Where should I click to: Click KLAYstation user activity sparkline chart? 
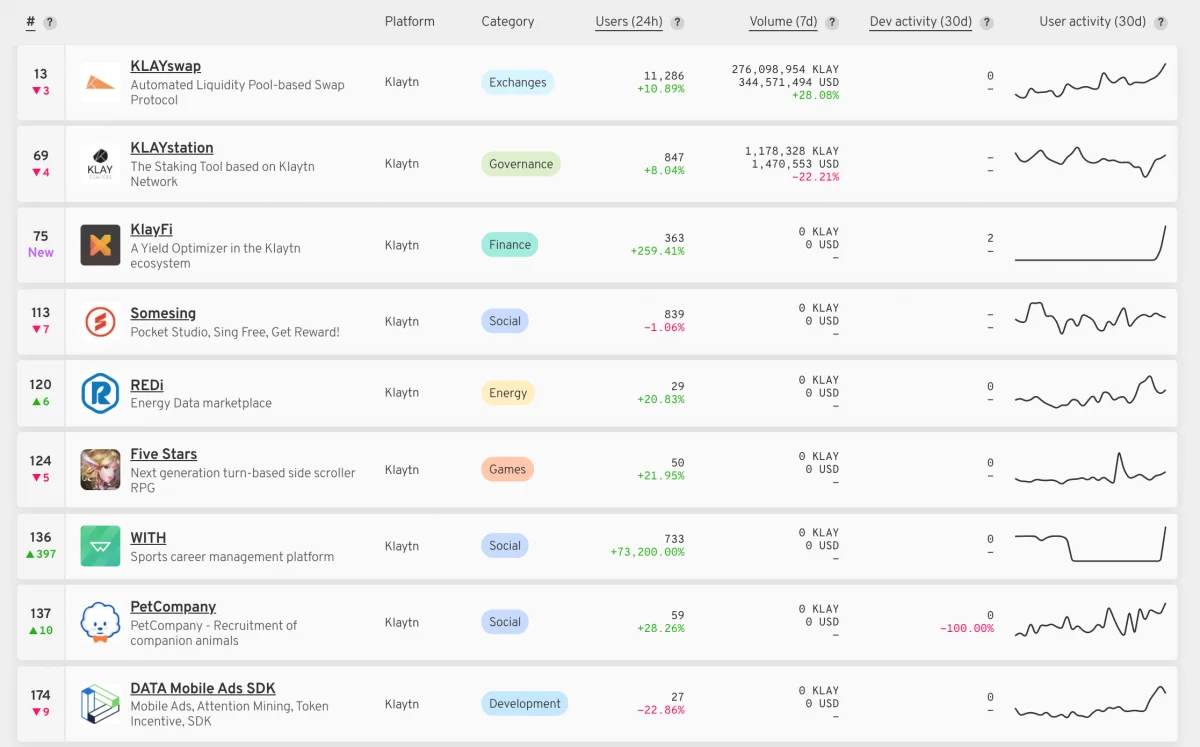(1090, 163)
